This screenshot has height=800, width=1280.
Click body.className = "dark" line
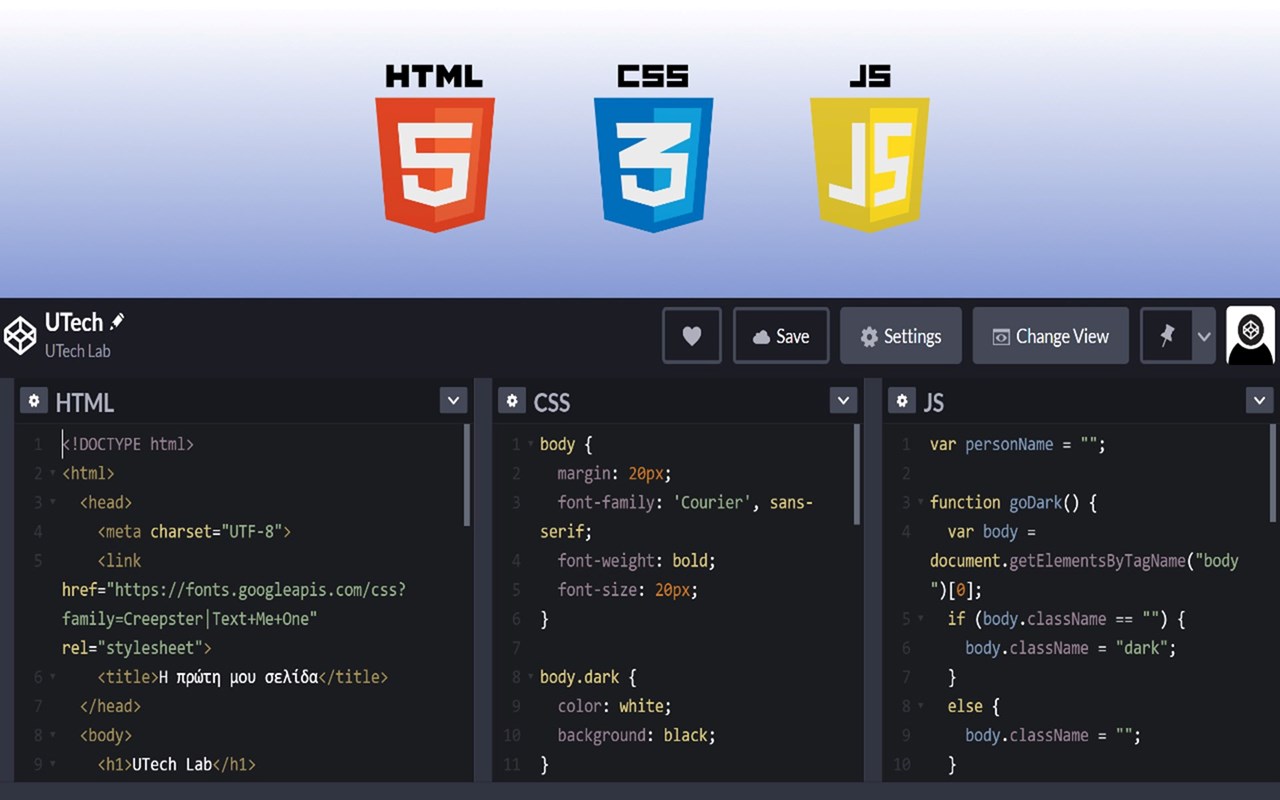[x=1070, y=648]
